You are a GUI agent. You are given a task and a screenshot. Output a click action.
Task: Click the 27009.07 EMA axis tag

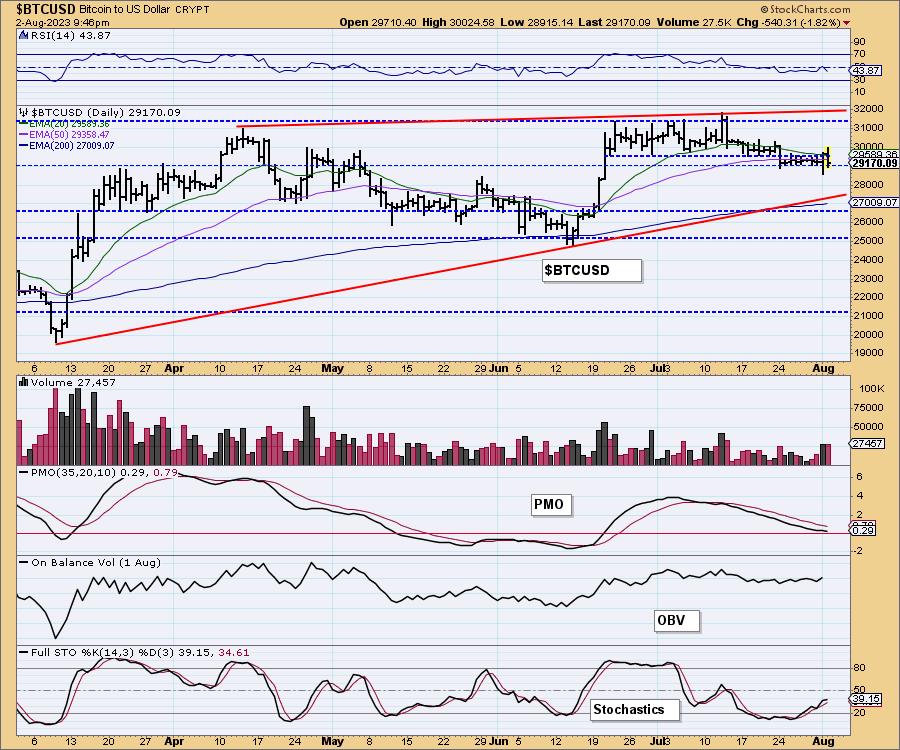pyautogui.click(x=874, y=203)
